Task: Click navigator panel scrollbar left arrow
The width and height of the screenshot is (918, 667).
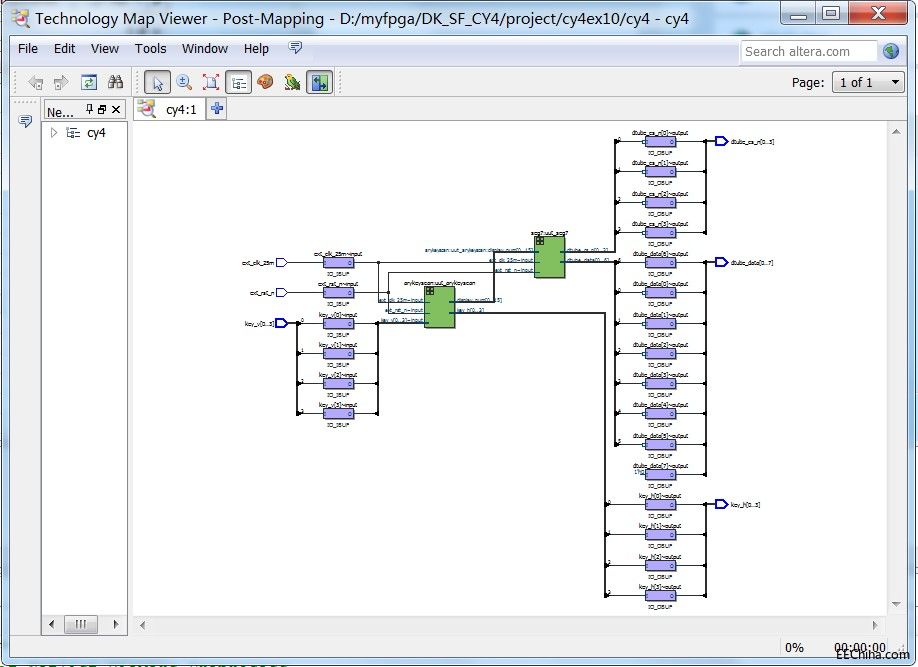Action: pos(52,624)
